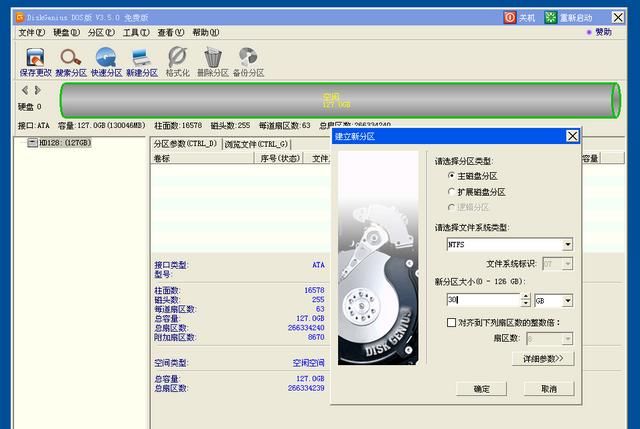
Task: Open the 搜索分区 search partition tool
Action: tap(71, 62)
